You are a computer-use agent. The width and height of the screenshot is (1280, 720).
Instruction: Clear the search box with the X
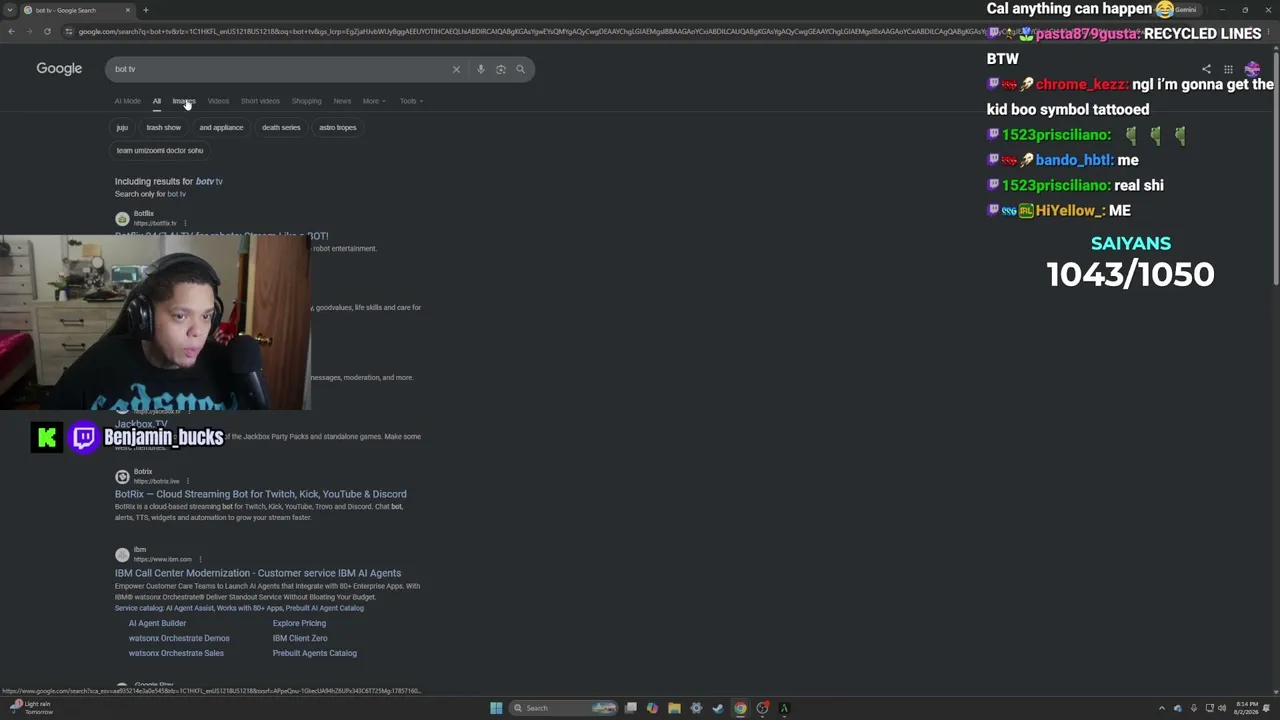[x=456, y=69]
